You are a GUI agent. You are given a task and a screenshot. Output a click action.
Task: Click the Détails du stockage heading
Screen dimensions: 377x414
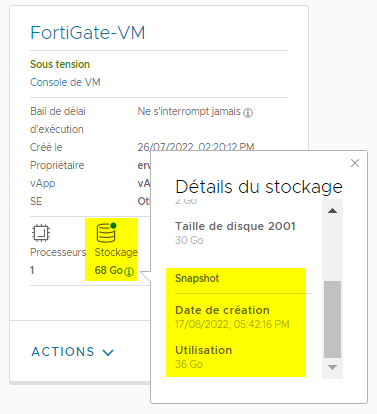pos(259,187)
